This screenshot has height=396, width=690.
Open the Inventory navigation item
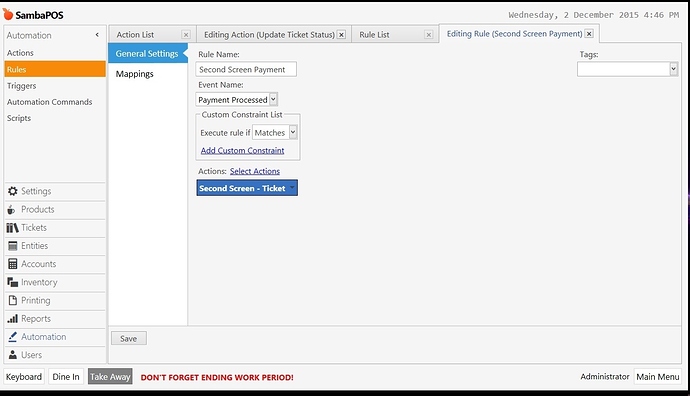pos(55,282)
